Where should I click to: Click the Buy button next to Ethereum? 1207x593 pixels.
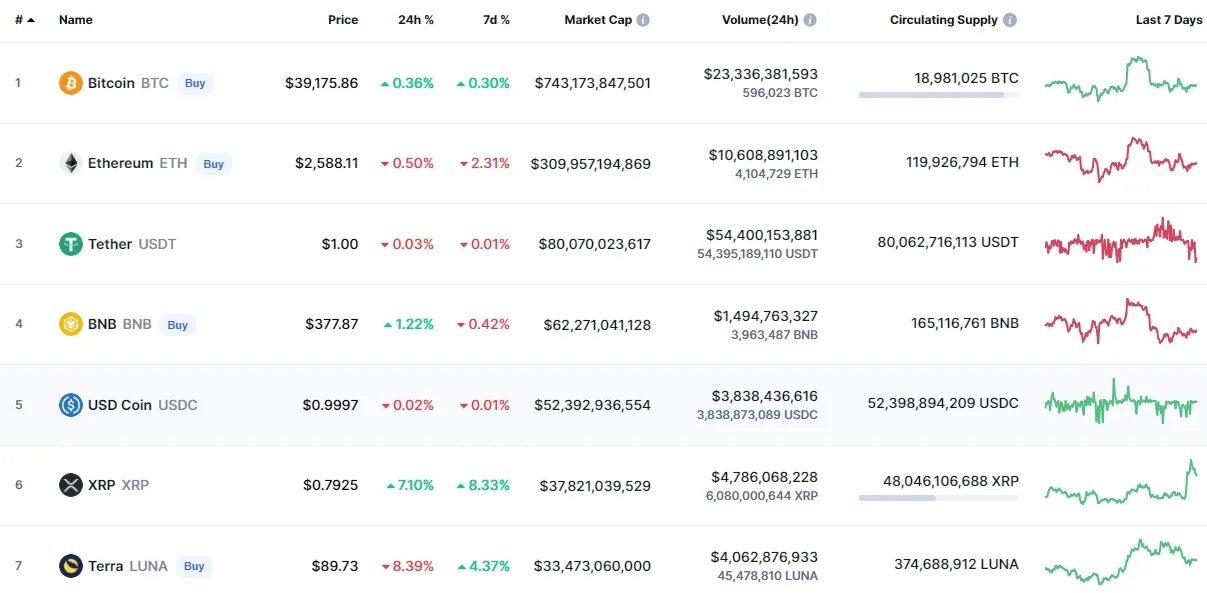point(214,164)
